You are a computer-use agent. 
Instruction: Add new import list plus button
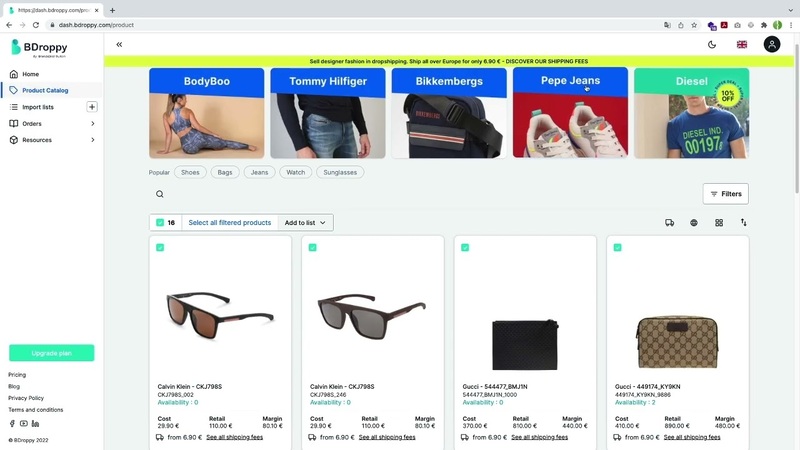tap(92, 107)
